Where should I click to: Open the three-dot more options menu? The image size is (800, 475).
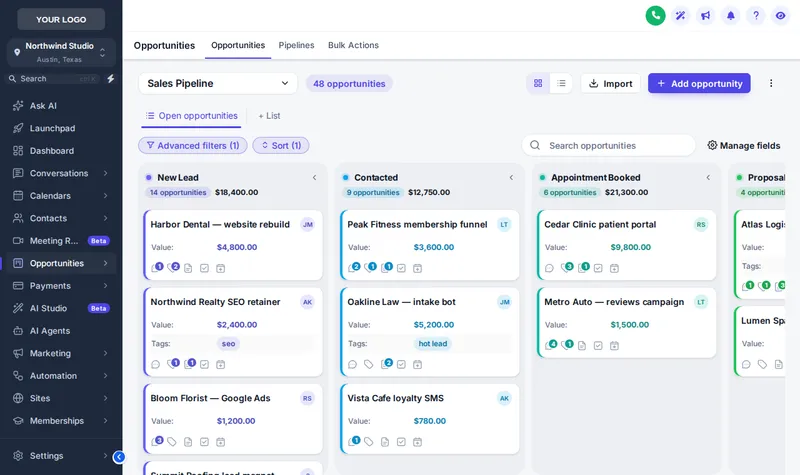click(771, 83)
